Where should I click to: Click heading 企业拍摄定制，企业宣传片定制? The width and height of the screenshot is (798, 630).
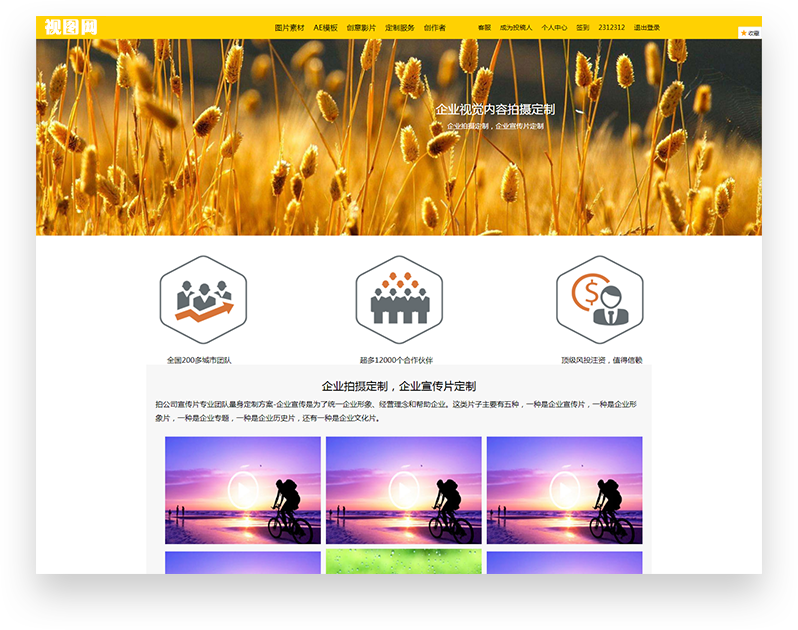pyautogui.click(x=398, y=386)
